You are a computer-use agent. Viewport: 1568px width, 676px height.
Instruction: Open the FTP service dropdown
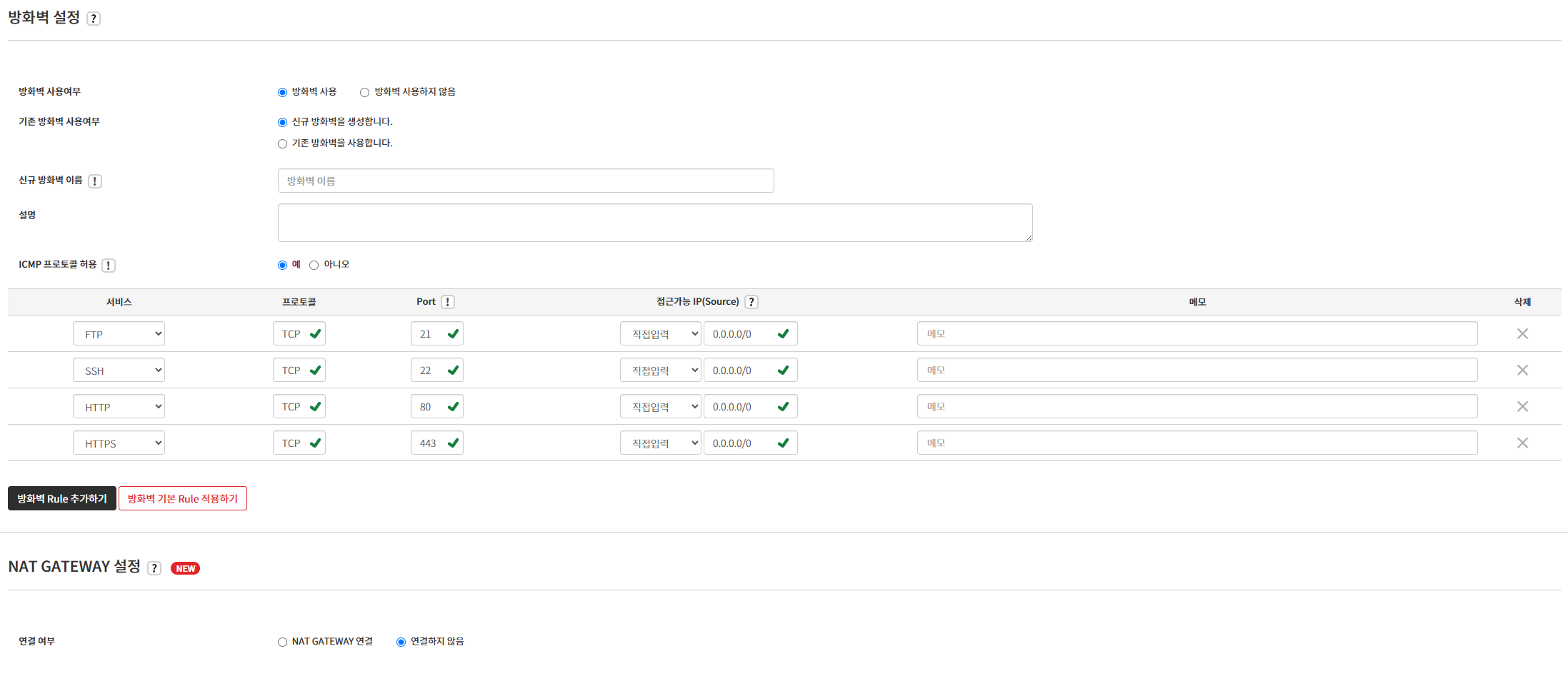click(x=119, y=333)
